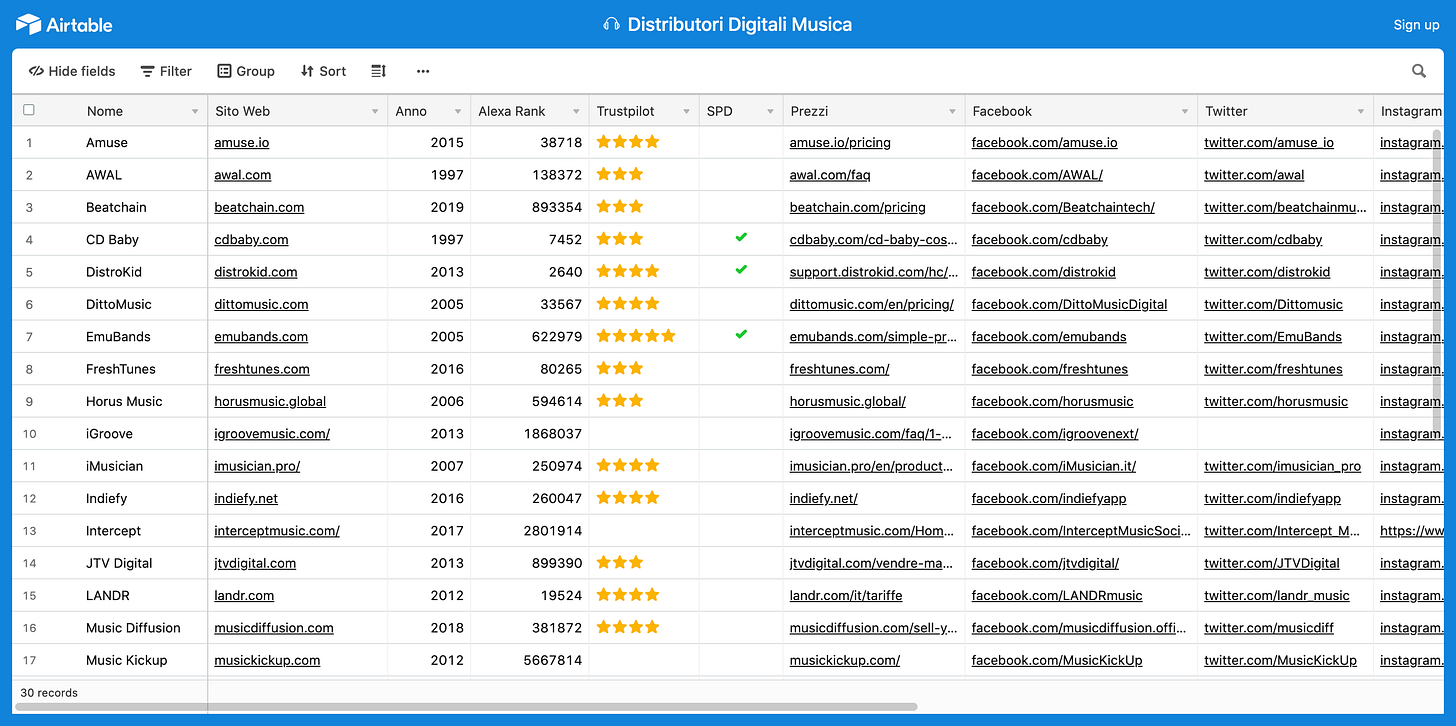Click the Trustpilot stars for EmuBands

tap(636, 336)
